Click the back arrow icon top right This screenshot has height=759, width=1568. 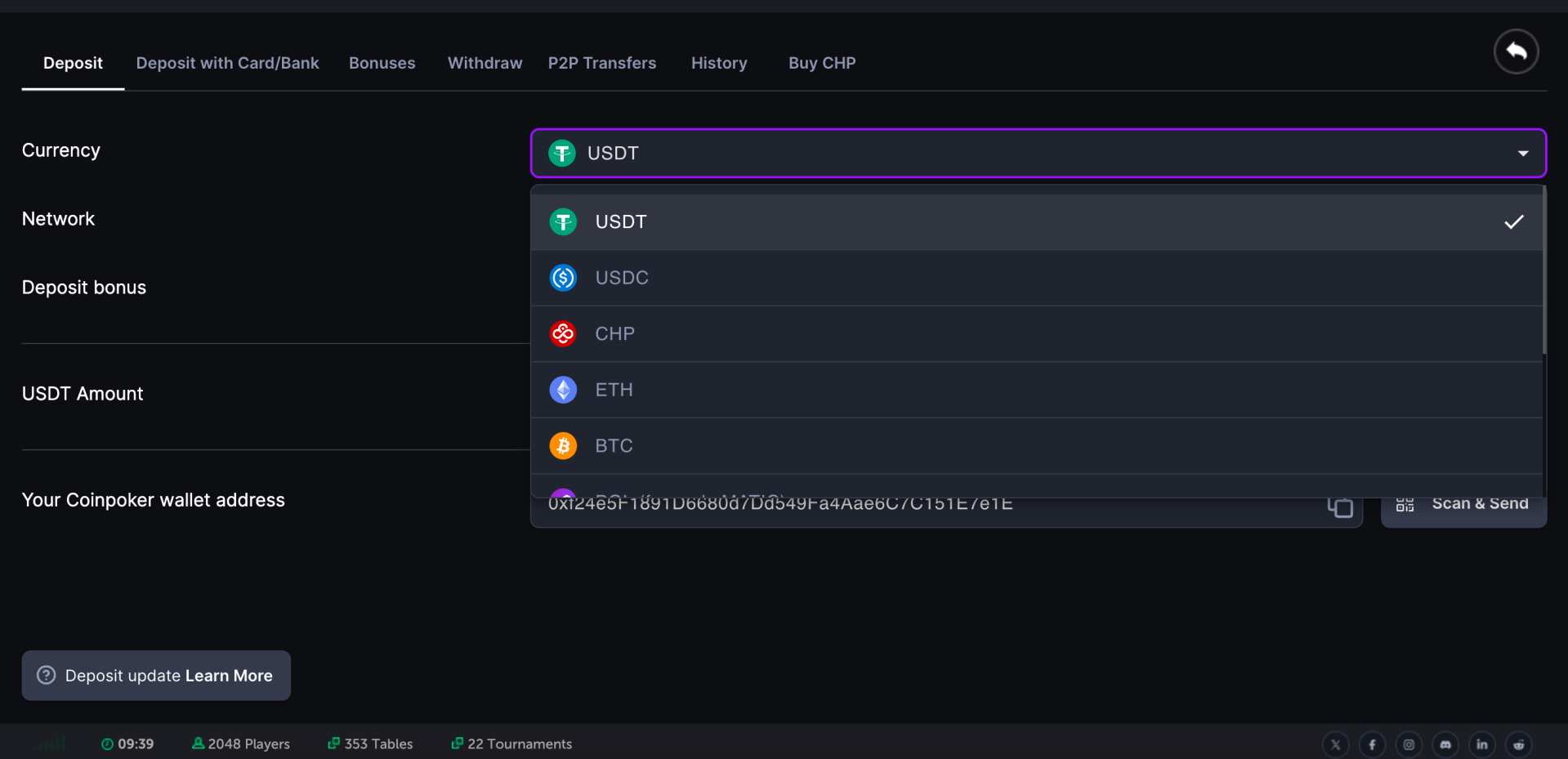(x=1516, y=51)
